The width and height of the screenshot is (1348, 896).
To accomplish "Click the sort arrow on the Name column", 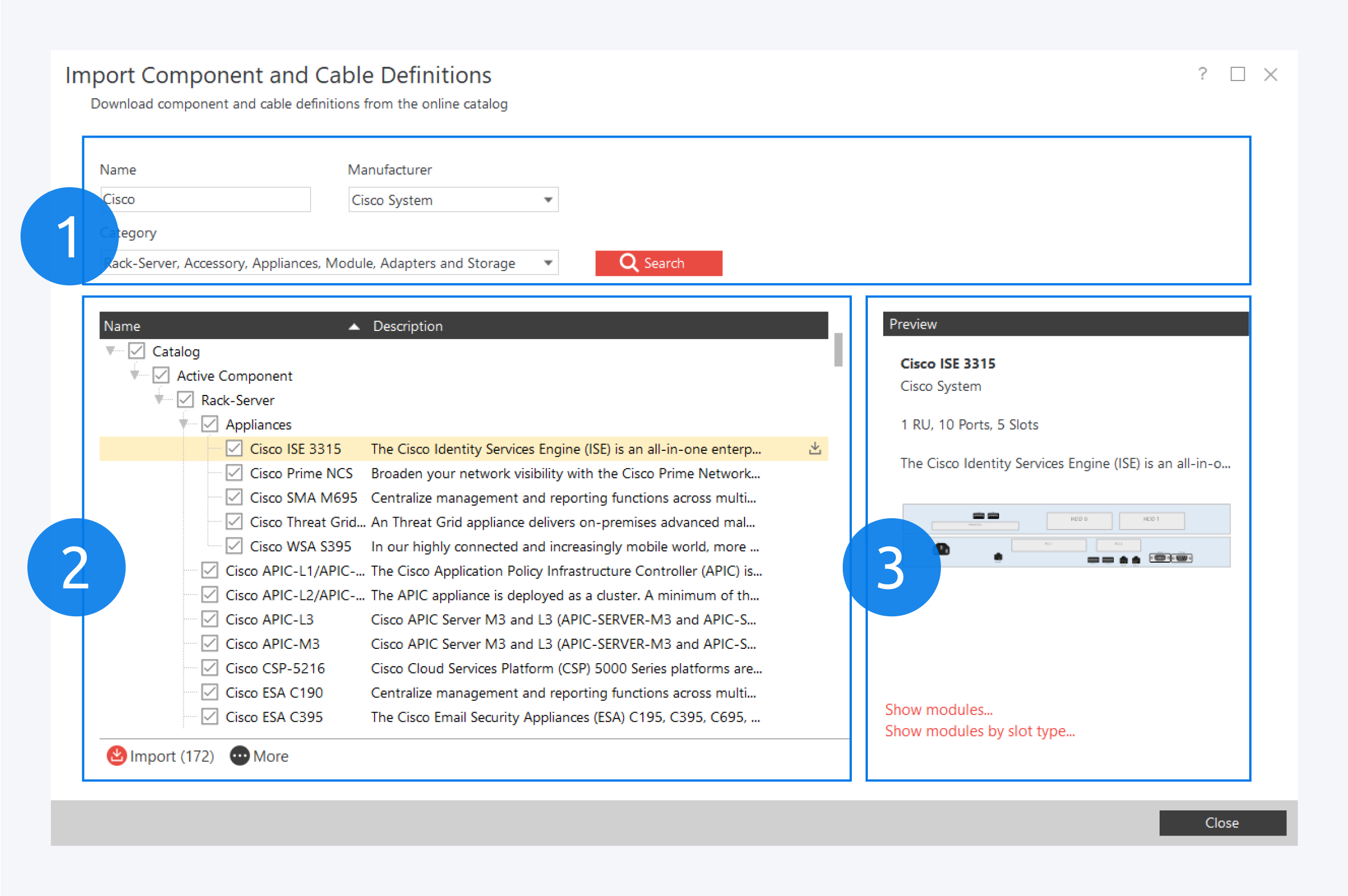I will [x=354, y=326].
